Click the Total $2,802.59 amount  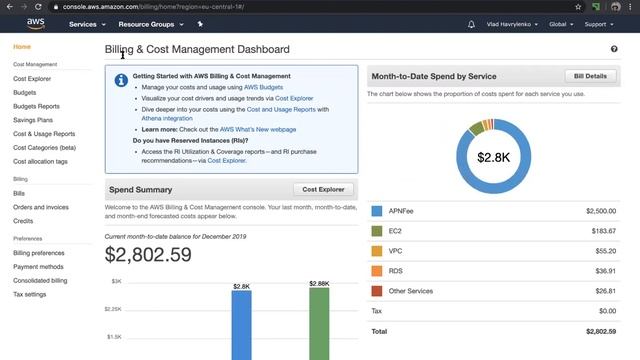coord(601,331)
